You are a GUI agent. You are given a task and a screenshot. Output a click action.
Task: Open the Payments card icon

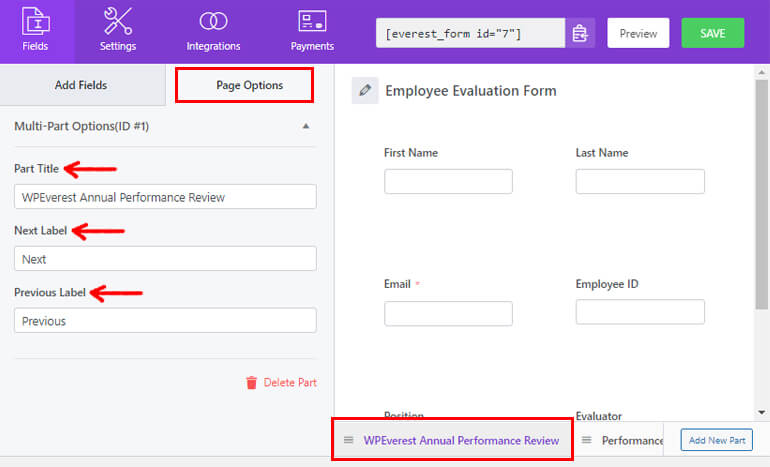tap(312, 22)
